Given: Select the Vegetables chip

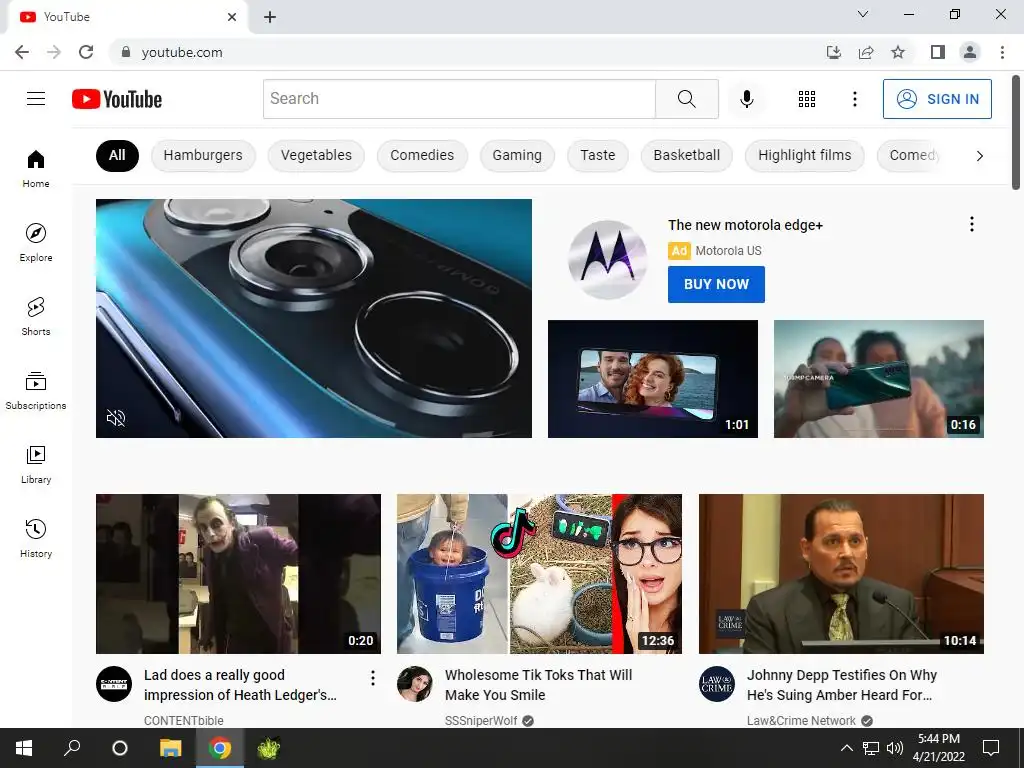Looking at the screenshot, I should (x=316, y=155).
